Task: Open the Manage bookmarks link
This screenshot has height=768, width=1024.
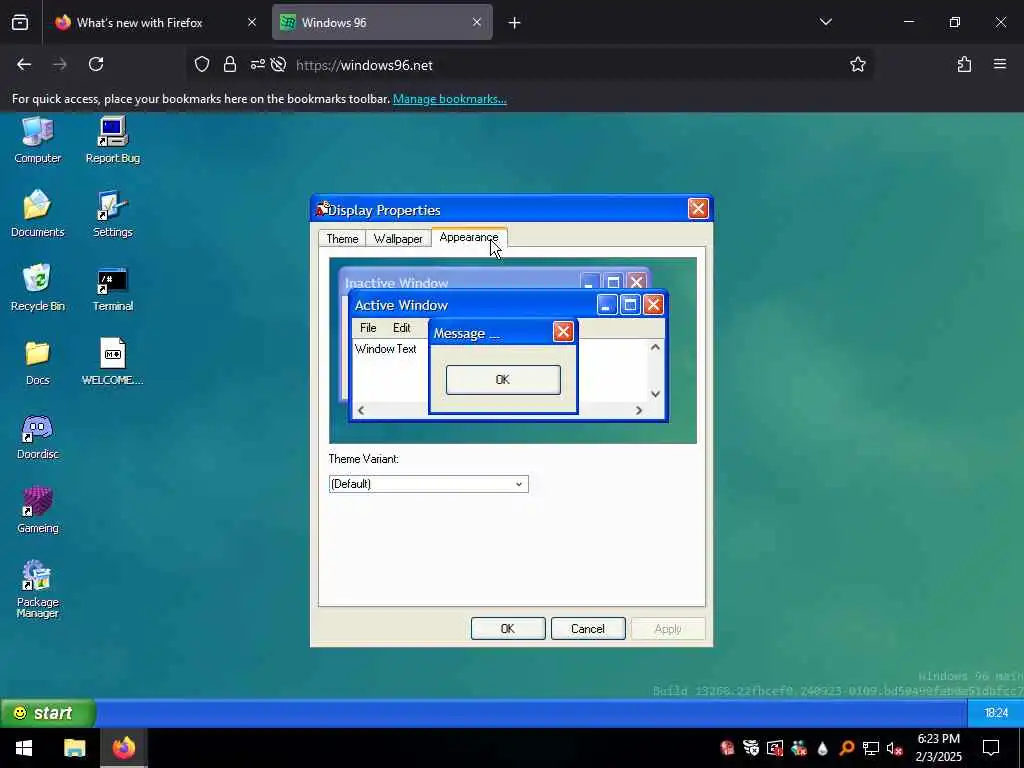Action: 449,99
